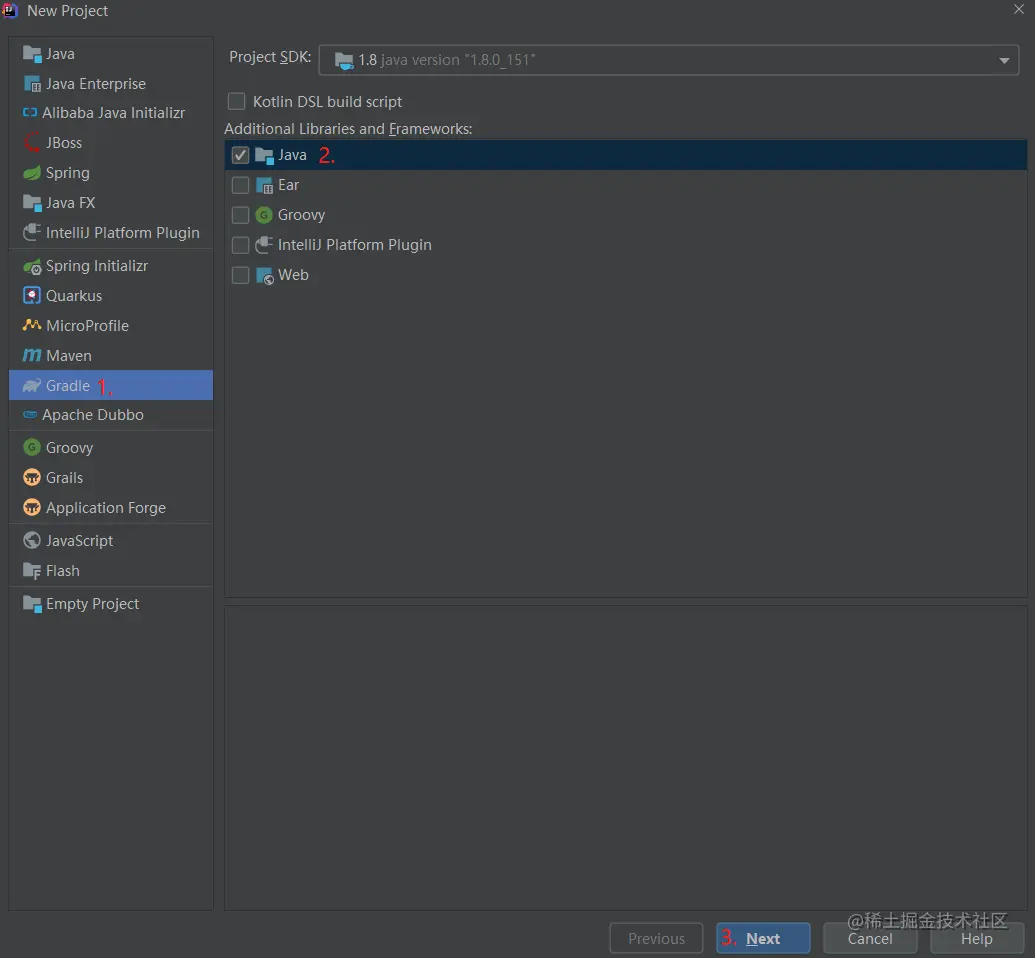Select JBoss label in list
The width and height of the screenshot is (1035, 958).
coord(64,143)
